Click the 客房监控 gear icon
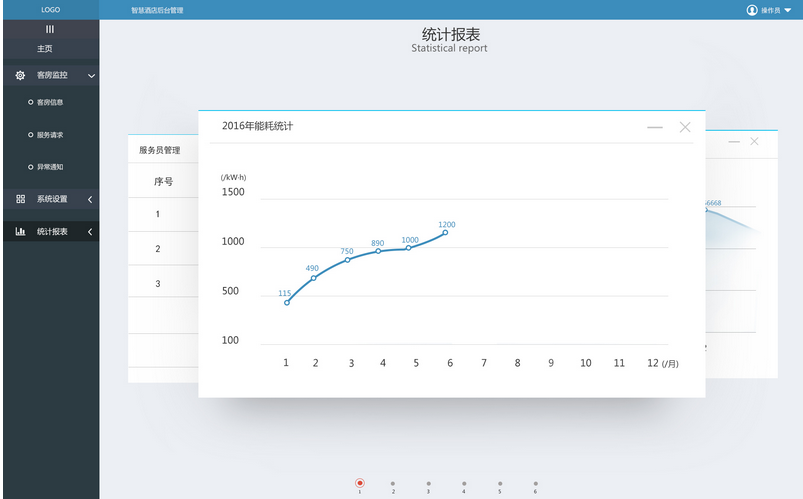803x499 pixels. coord(20,75)
